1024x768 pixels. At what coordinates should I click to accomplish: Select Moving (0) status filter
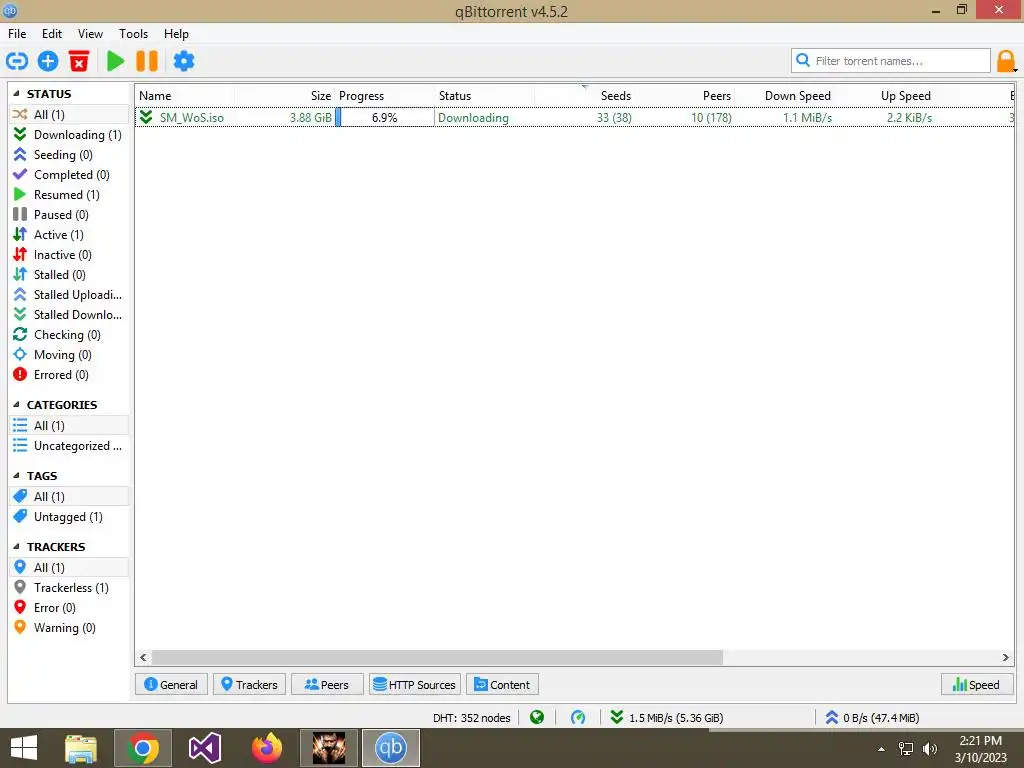click(70, 355)
